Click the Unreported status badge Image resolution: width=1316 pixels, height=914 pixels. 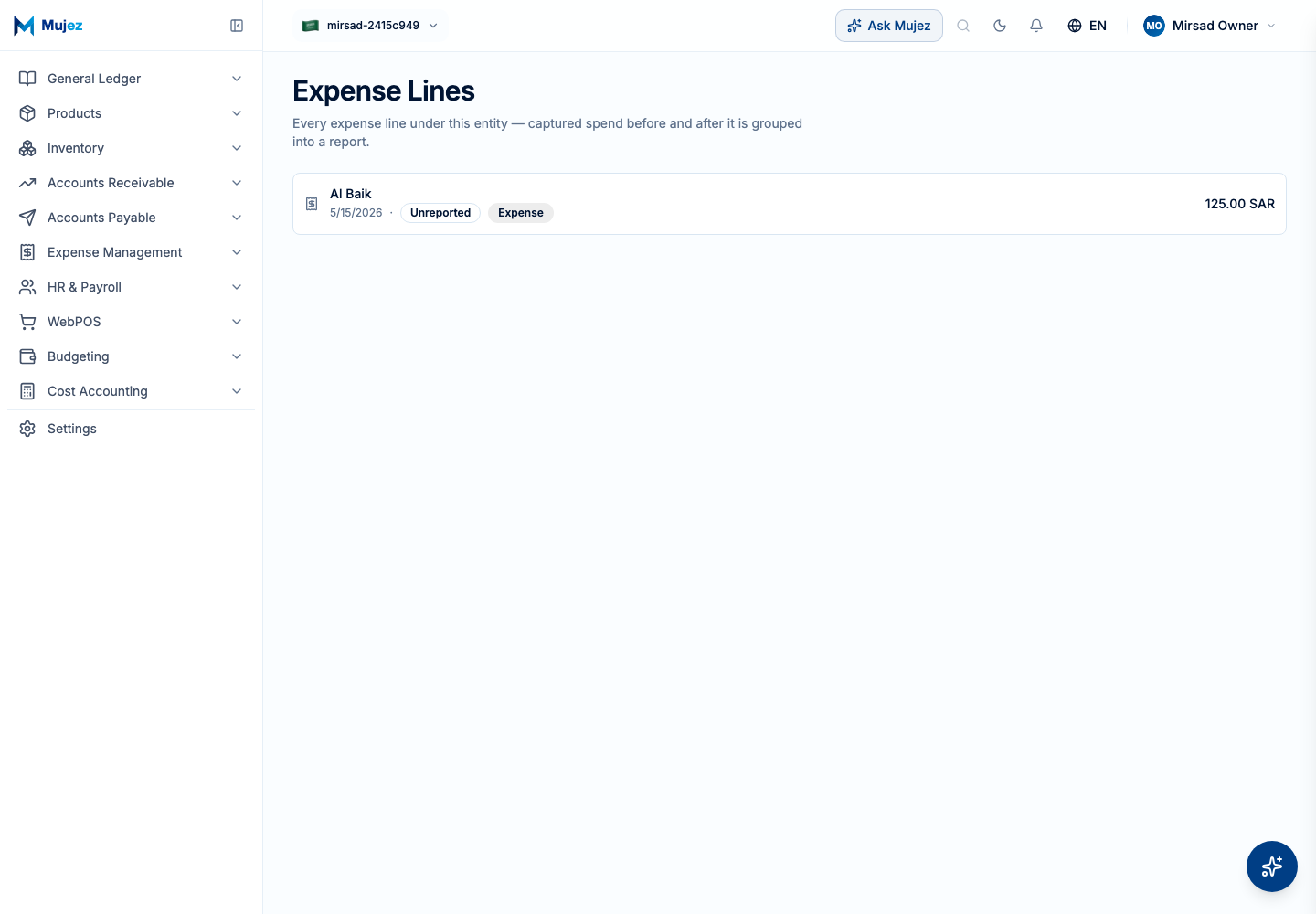[x=440, y=213]
